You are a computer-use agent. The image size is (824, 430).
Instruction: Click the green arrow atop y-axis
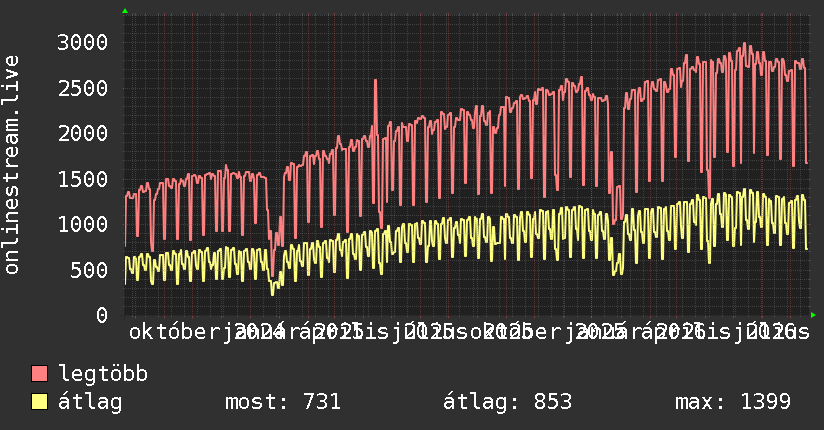tap(125, 11)
